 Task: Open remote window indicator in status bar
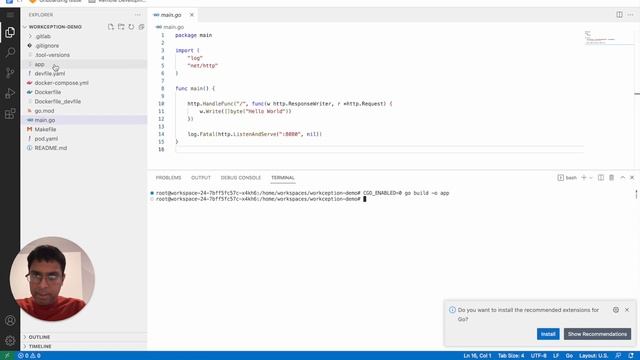coord(7,356)
